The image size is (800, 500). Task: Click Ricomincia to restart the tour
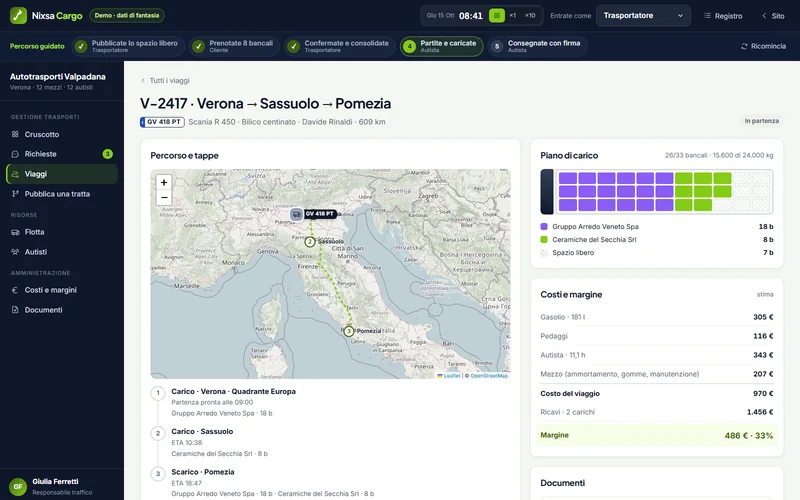[x=763, y=46]
